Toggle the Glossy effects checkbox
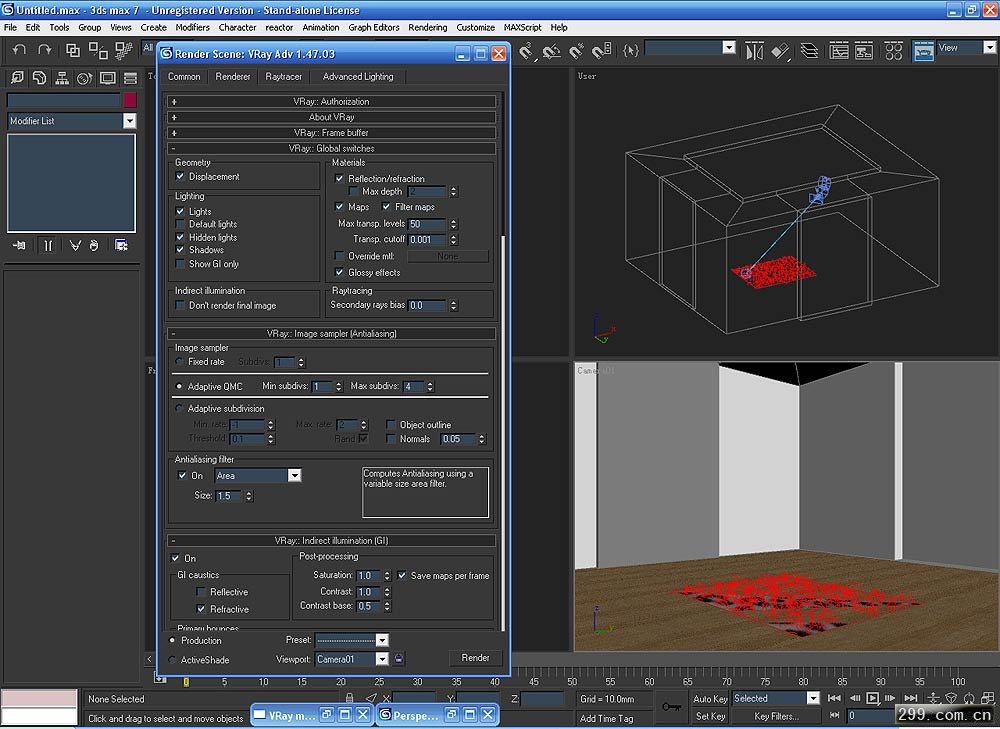Screen dimensions: 1000x729 pos(340,272)
